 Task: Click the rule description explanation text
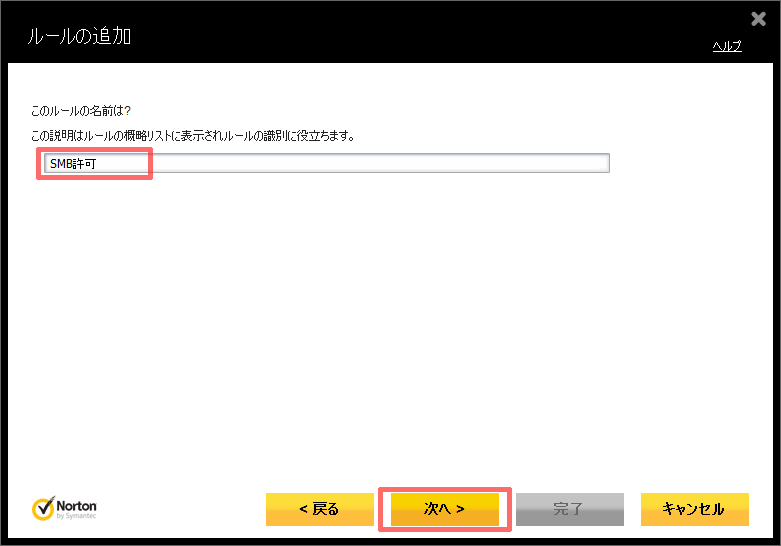point(192,134)
